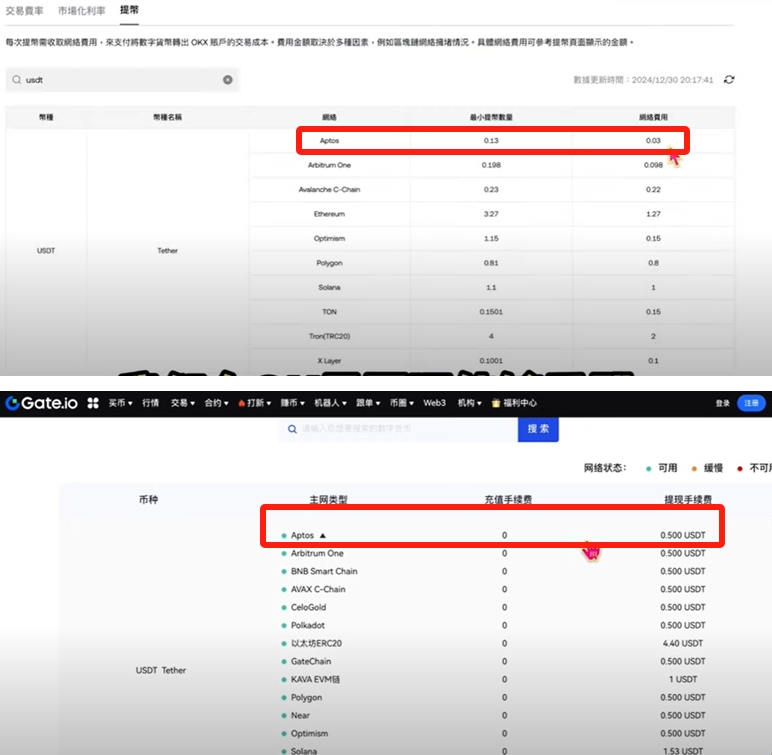Click the 1.53 USDT withdrawal fee
Screen dimensions: 772x755
[x=682, y=751]
